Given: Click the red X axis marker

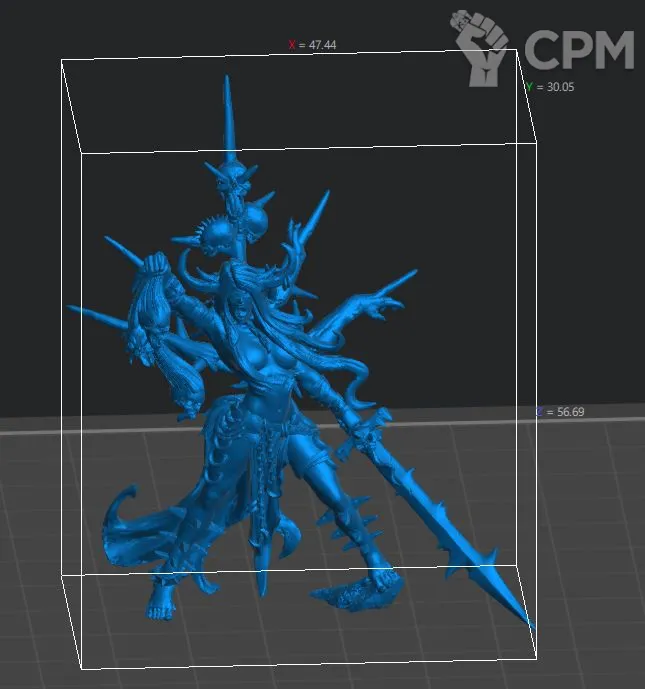Looking at the screenshot, I should (x=292, y=45).
